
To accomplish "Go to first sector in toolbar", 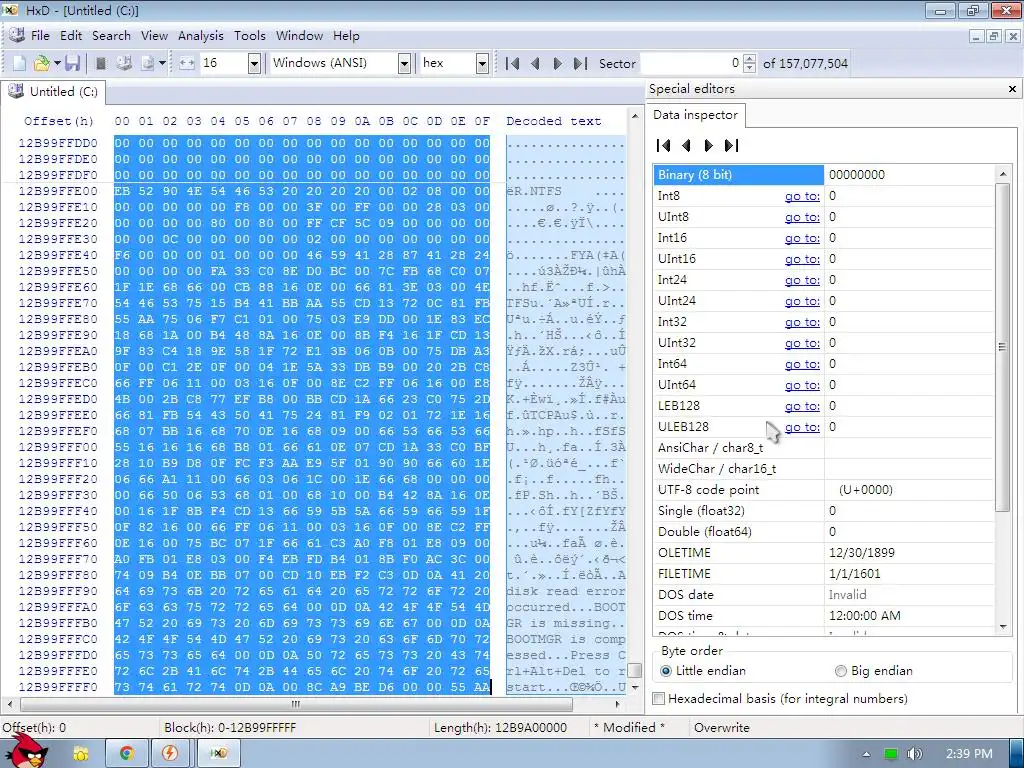I will pos(513,63).
